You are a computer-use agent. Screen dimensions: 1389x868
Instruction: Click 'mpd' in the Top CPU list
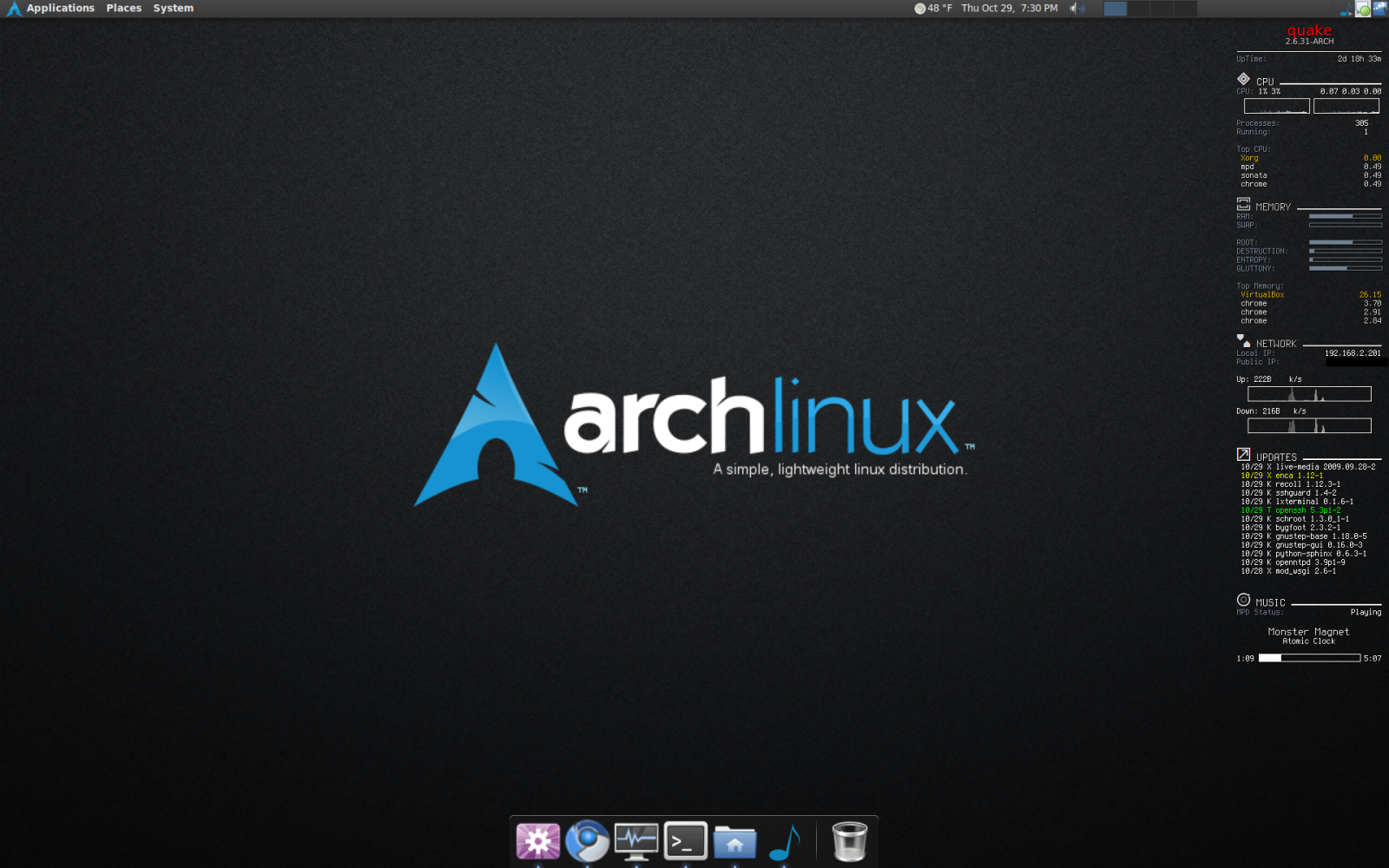1247,167
